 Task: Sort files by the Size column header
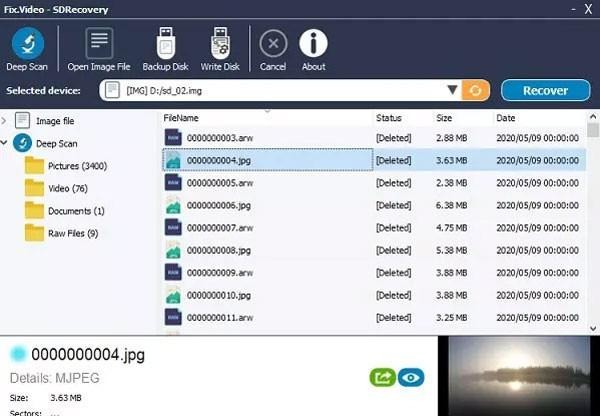(448, 118)
